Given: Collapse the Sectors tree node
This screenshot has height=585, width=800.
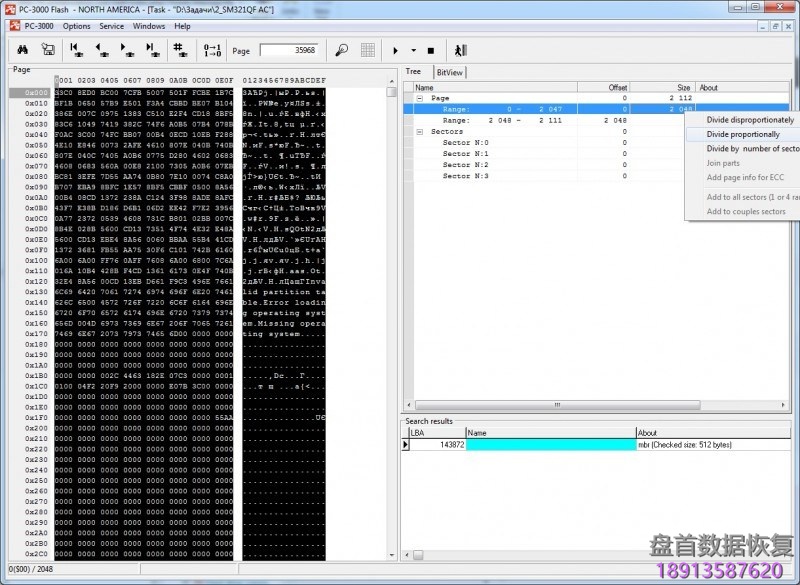Looking at the screenshot, I should tap(419, 131).
